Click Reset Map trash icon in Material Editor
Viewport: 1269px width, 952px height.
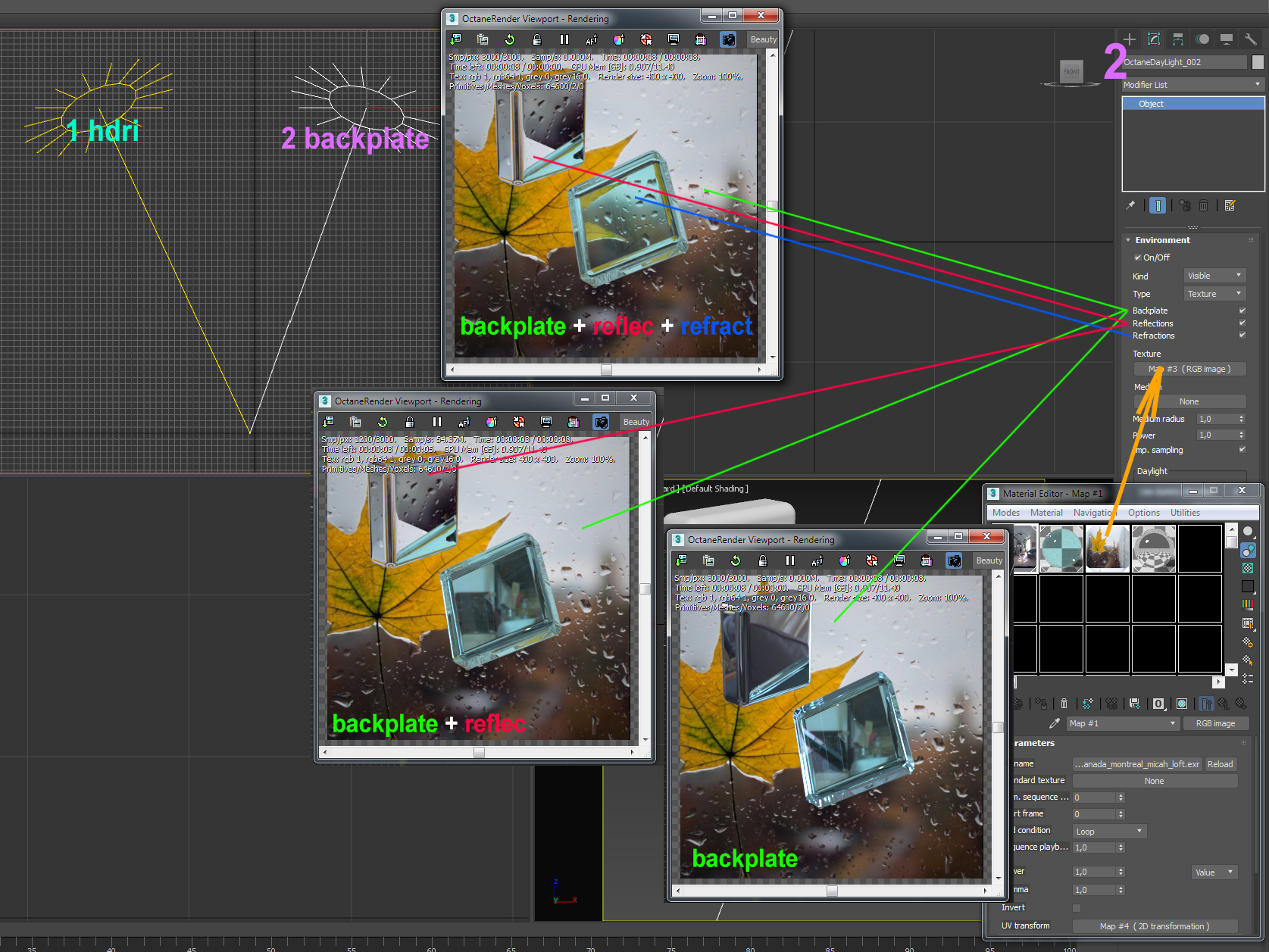[1064, 704]
